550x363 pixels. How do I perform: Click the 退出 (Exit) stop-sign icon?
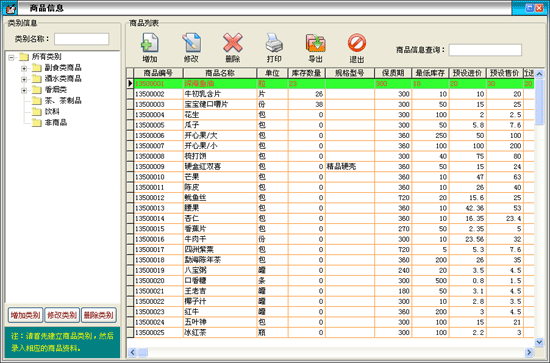pos(357,43)
